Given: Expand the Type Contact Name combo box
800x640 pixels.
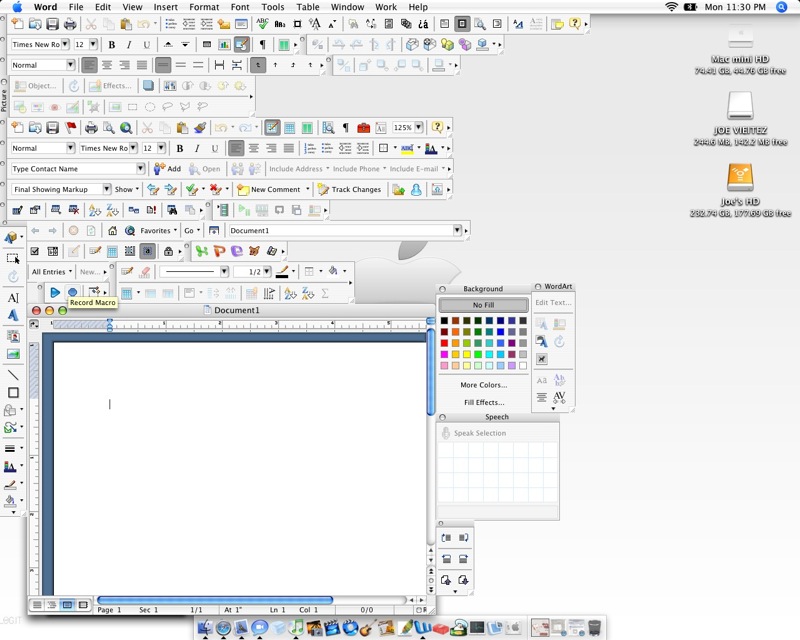Looking at the screenshot, I should (140, 168).
